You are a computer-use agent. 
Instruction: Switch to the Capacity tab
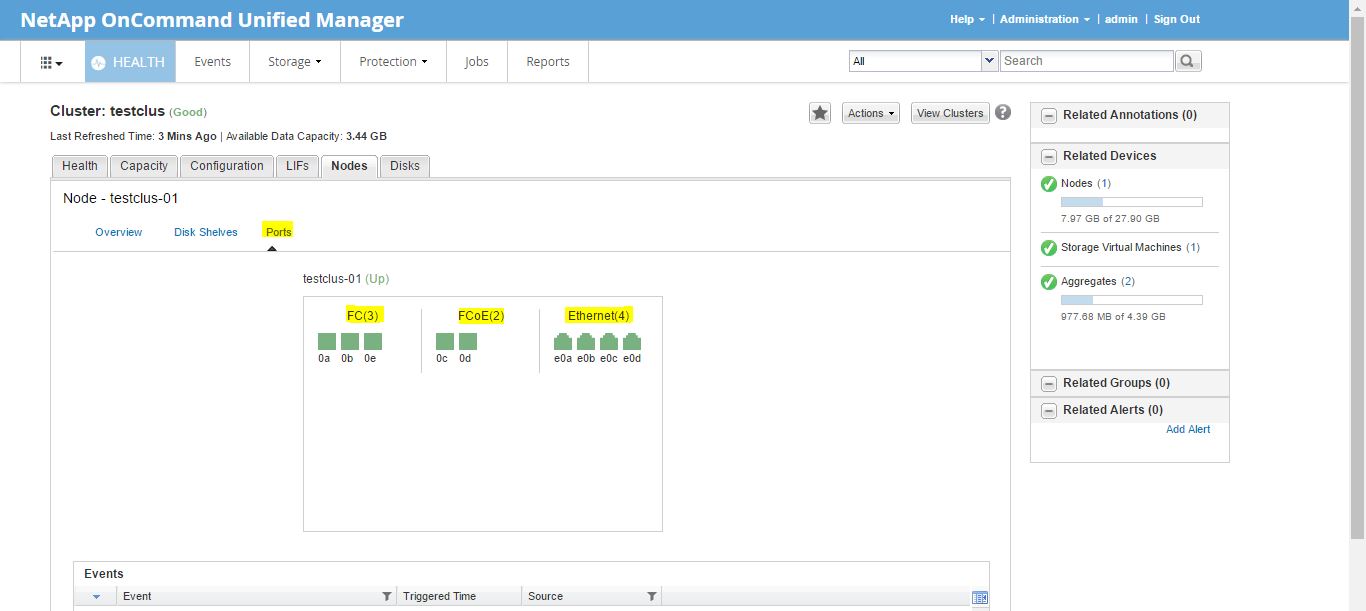click(x=143, y=165)
